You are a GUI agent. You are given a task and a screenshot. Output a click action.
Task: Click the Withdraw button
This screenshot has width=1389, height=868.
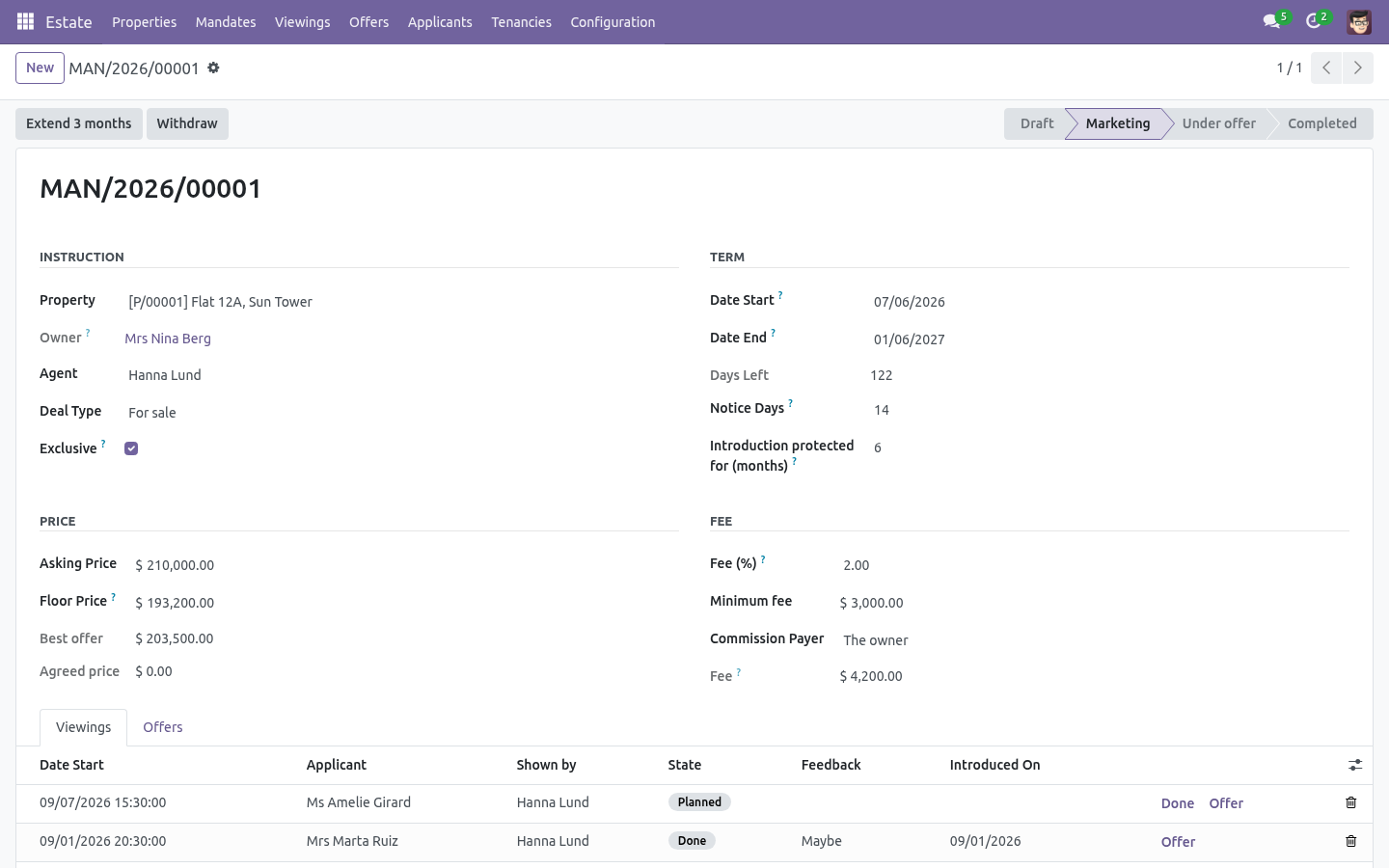tap(187, 123)
